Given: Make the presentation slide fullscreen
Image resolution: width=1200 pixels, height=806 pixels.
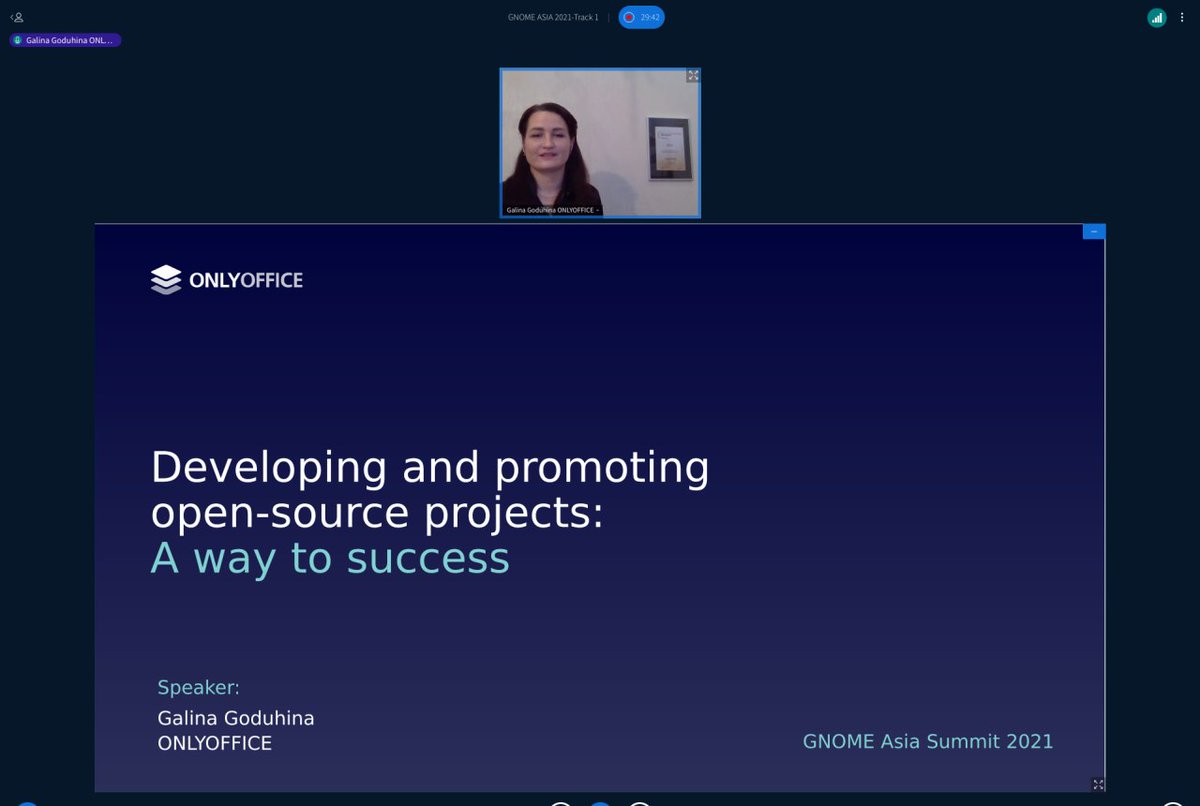Looking at the screenshot, I should 1098,784.
